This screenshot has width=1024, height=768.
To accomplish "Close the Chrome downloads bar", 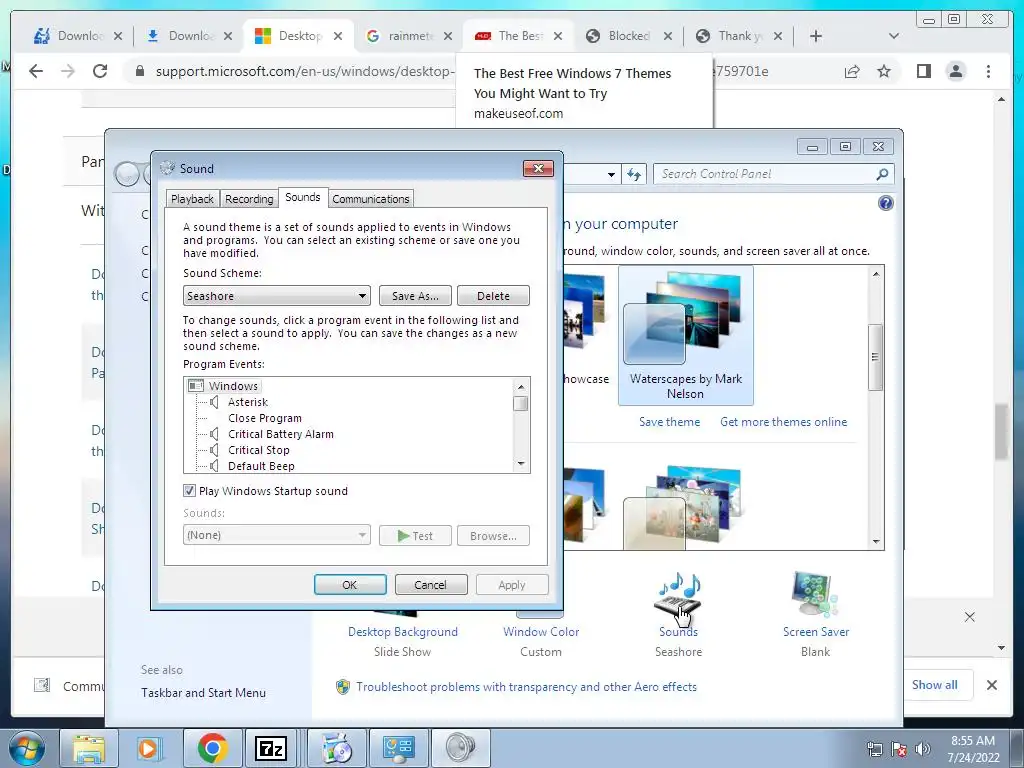I will click(992, 685).
